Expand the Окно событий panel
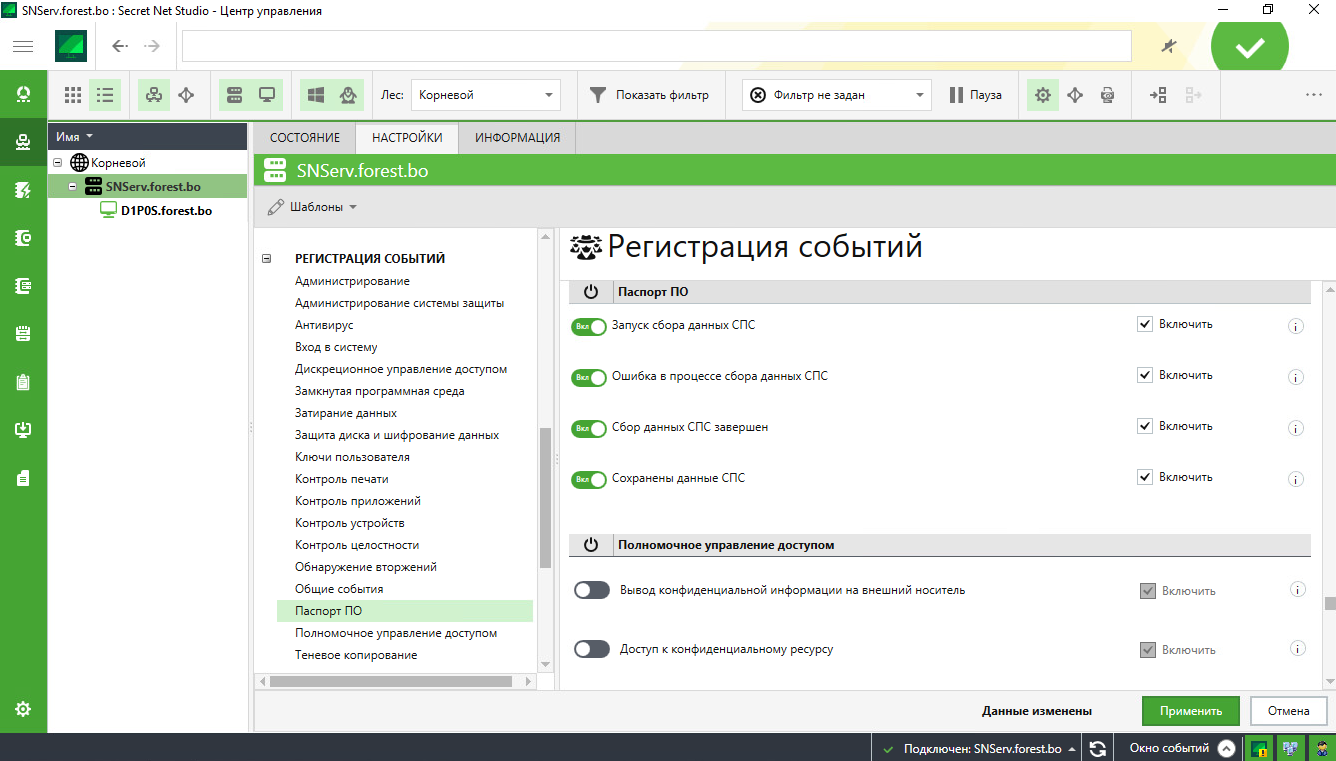Image resolution: width=1336 pixels, height=761 pixels. point(1226,748)
